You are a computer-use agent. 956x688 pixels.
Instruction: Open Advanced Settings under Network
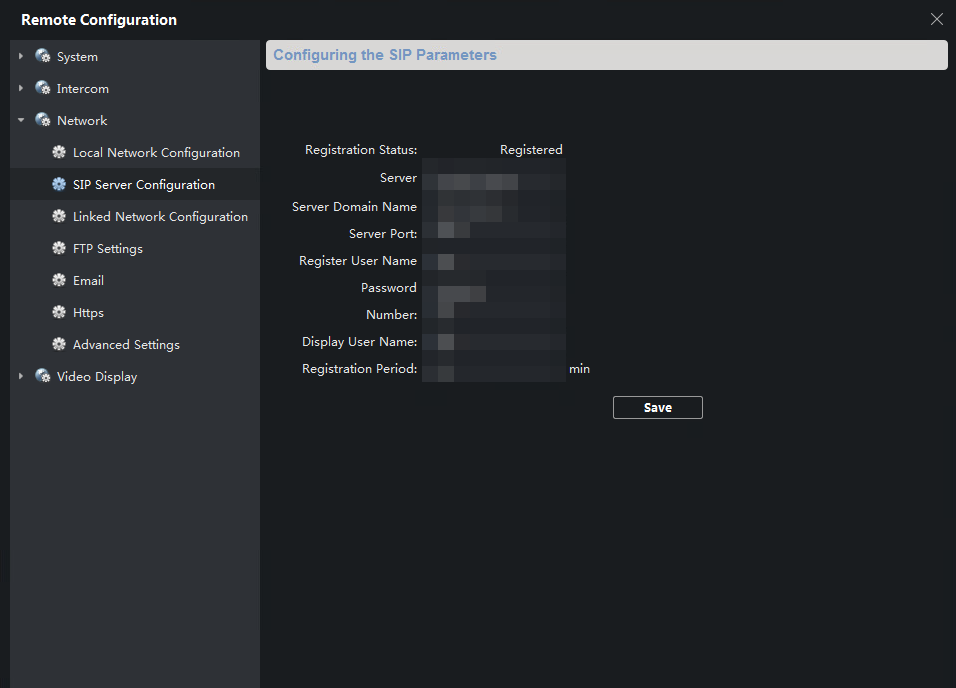(126, 344)
